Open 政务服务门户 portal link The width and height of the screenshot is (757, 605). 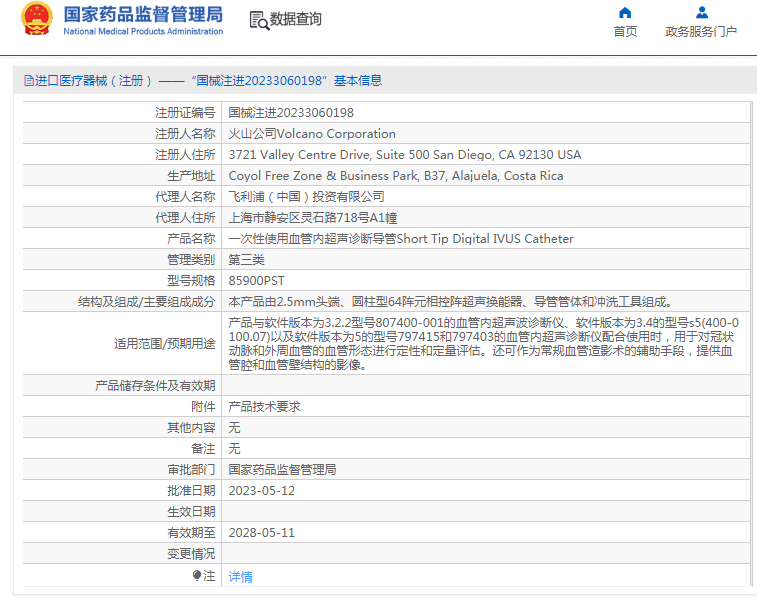[x=701, y=32]
